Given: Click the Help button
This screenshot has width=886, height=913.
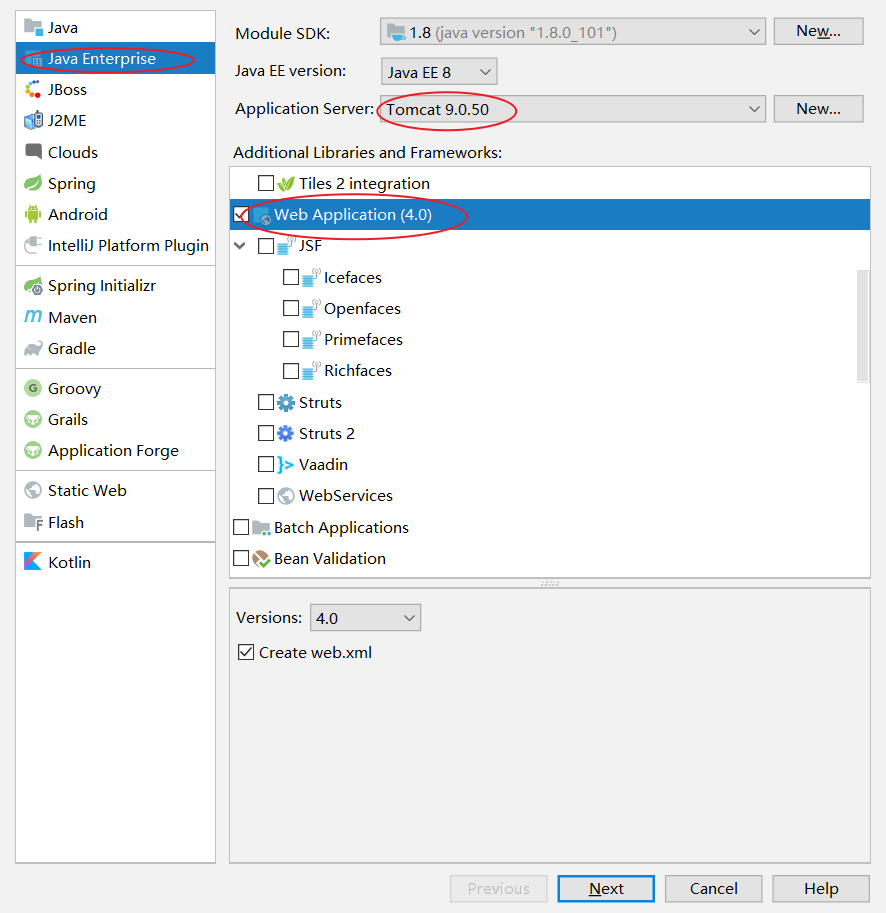Looking at the screenshot, I should pyautogui.click(x=821, y=889).
